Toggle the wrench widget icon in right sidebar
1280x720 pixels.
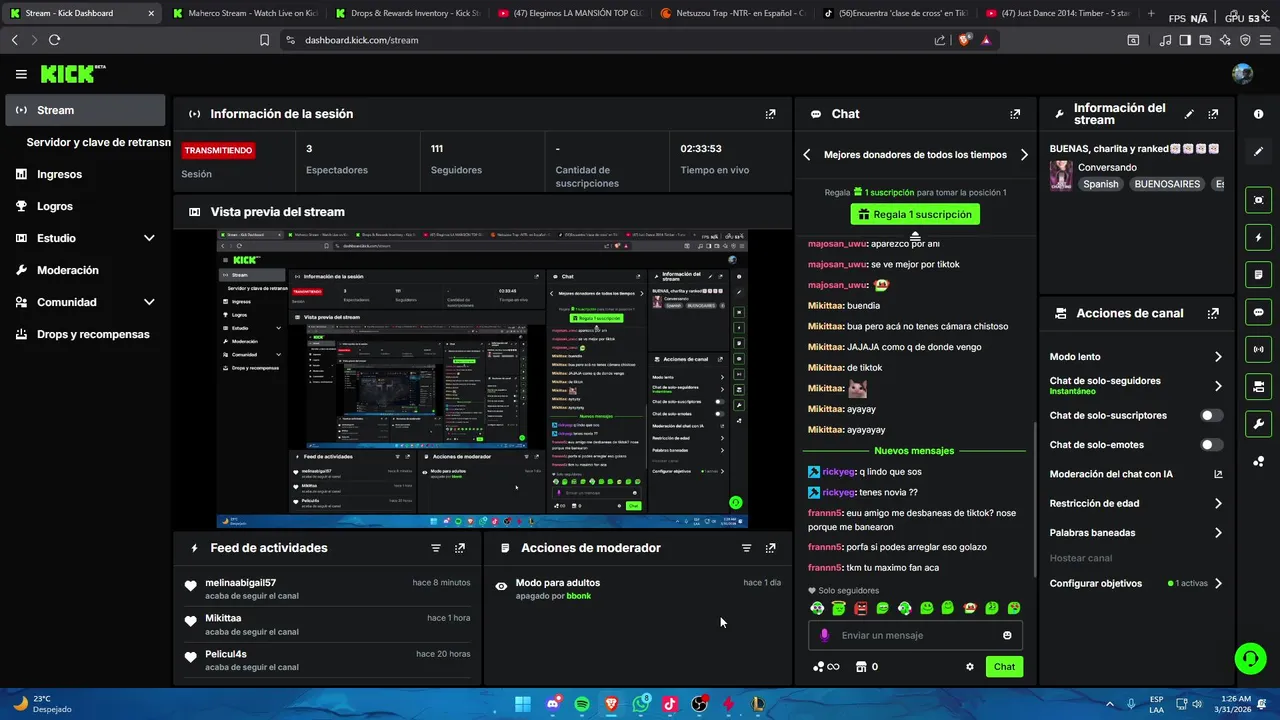(x=1259, y=423)
